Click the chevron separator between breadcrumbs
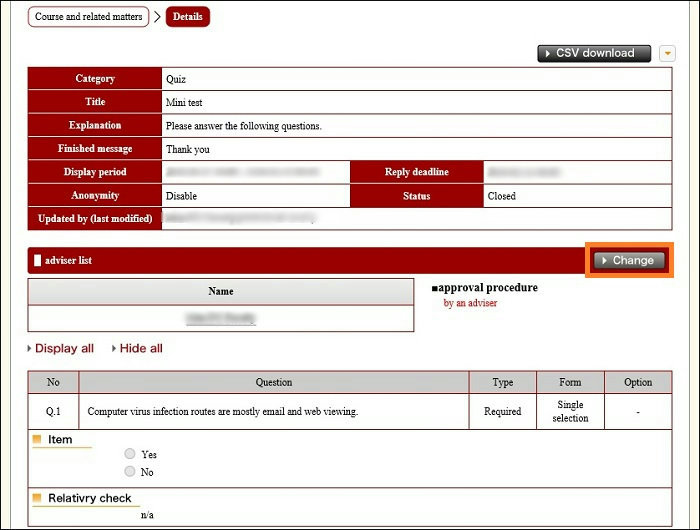The width and height of the screenshot is (700, 530). [x=157, y=17]
